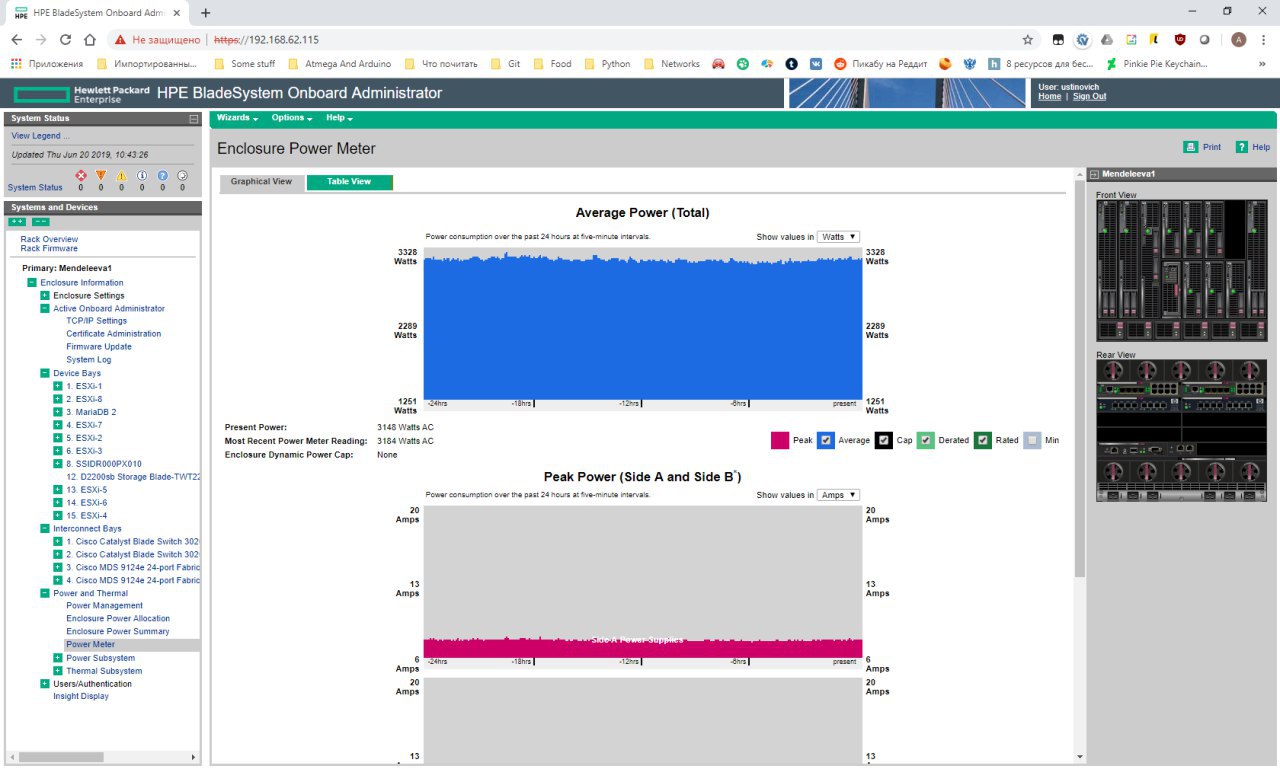Click the Sign Out link
The height and width of the screenshot is (769, 1280).
(1090, 96)
